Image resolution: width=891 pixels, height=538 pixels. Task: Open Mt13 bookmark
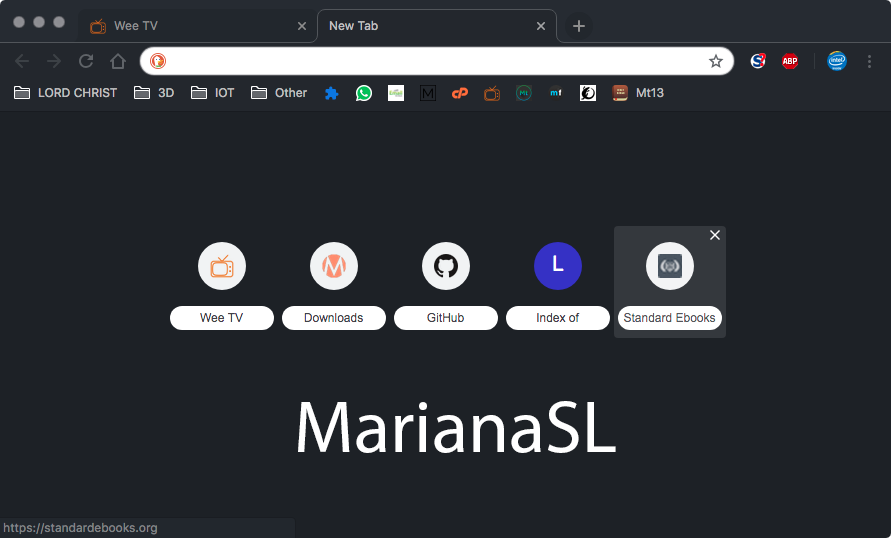point(638,93)
